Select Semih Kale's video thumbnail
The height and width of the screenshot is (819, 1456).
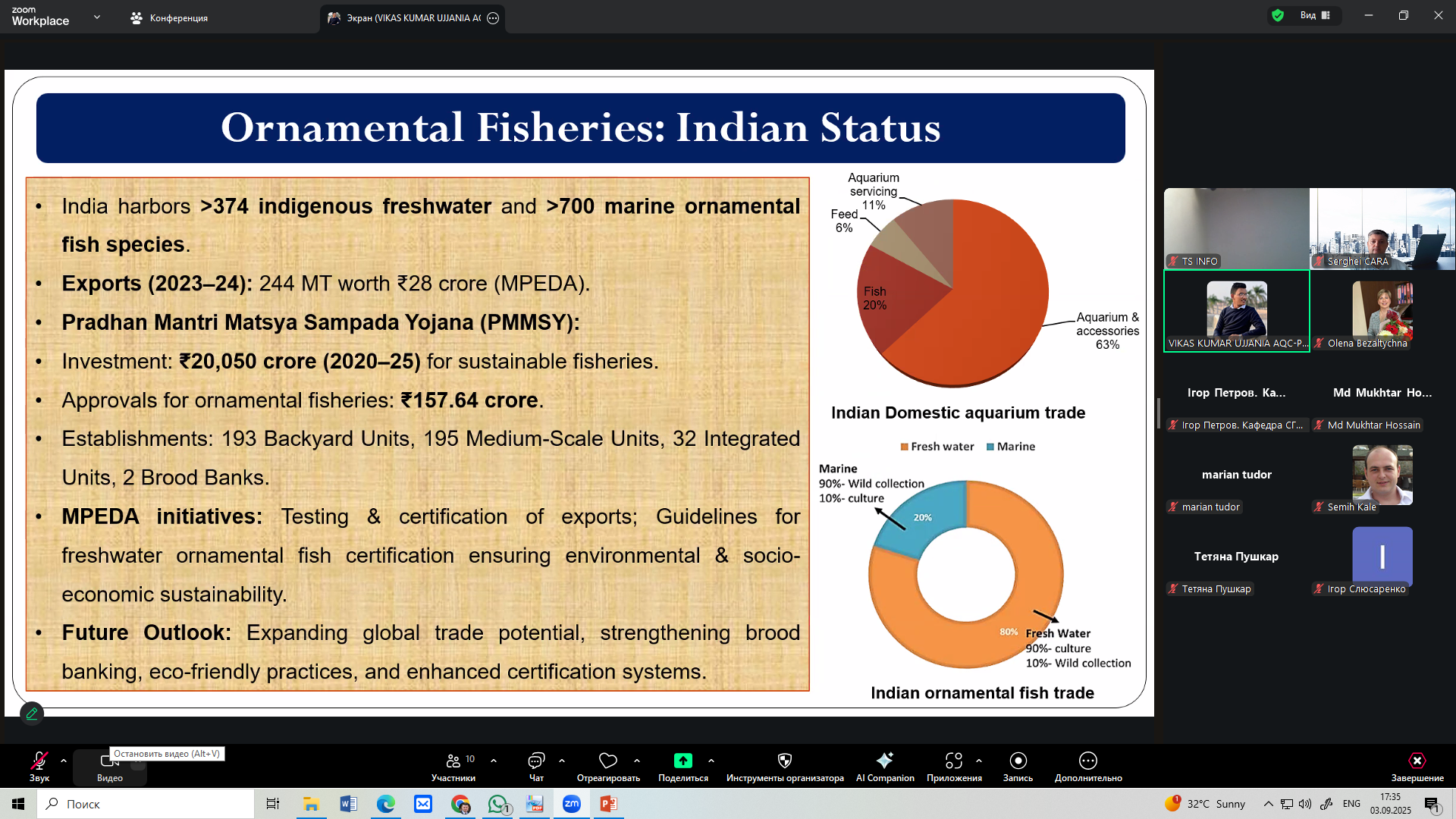1382,475
